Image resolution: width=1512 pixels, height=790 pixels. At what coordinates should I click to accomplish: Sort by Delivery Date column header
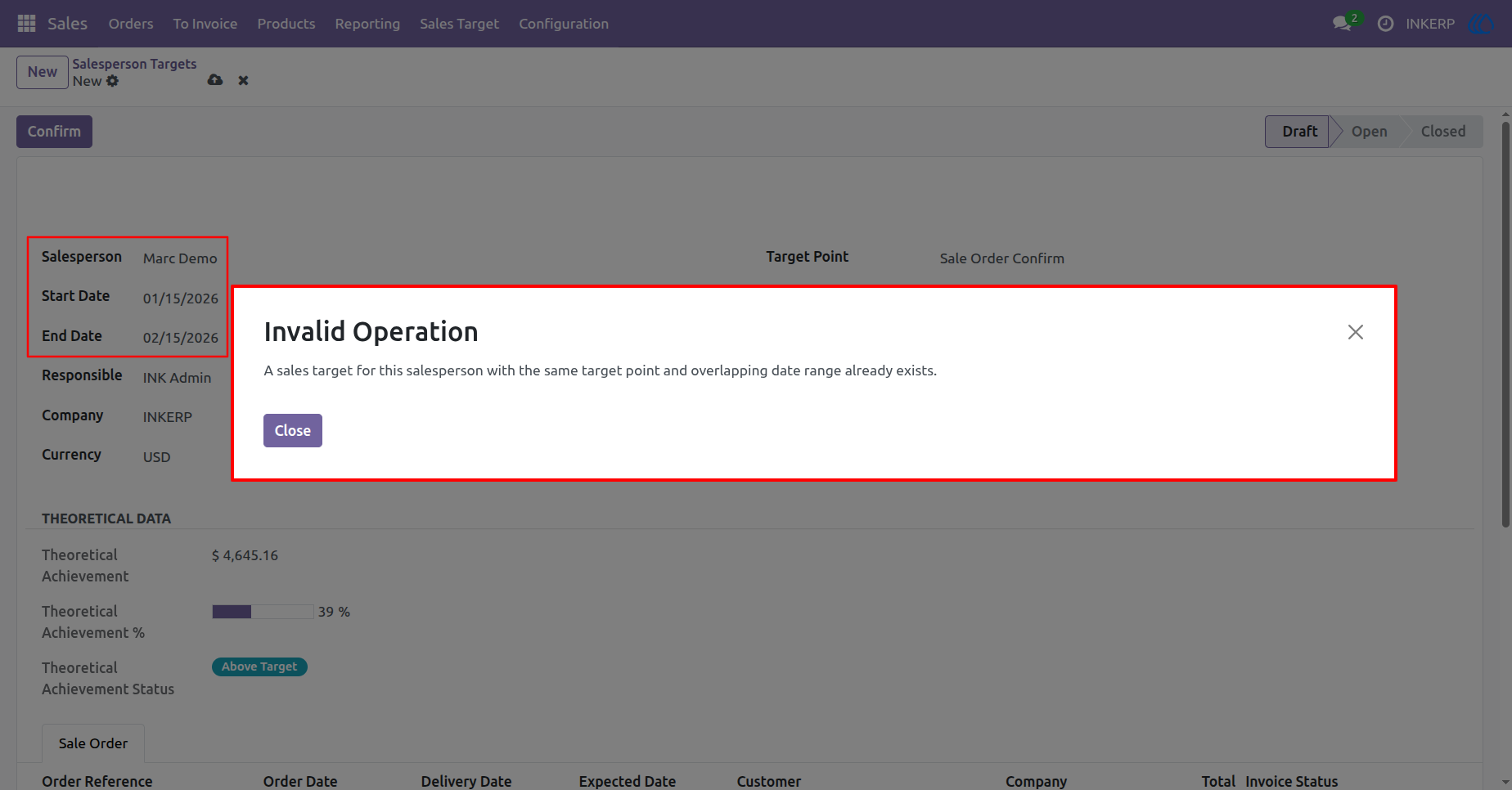466,782
